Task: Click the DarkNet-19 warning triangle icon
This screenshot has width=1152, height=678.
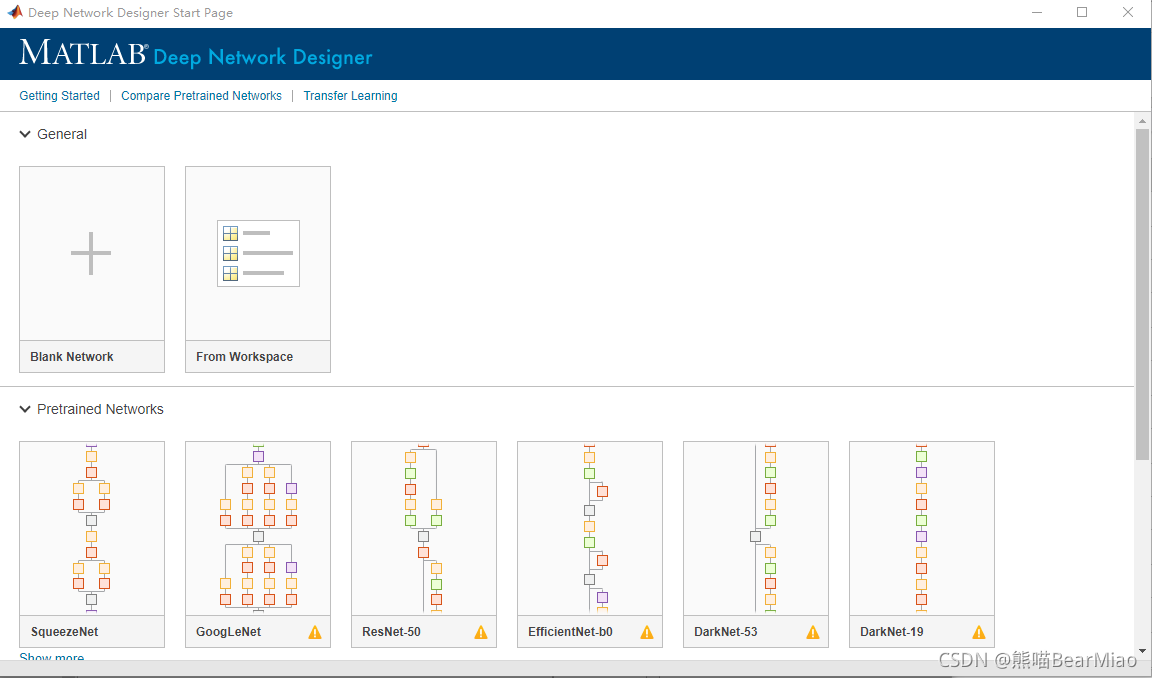Action: tap(979, 632)
